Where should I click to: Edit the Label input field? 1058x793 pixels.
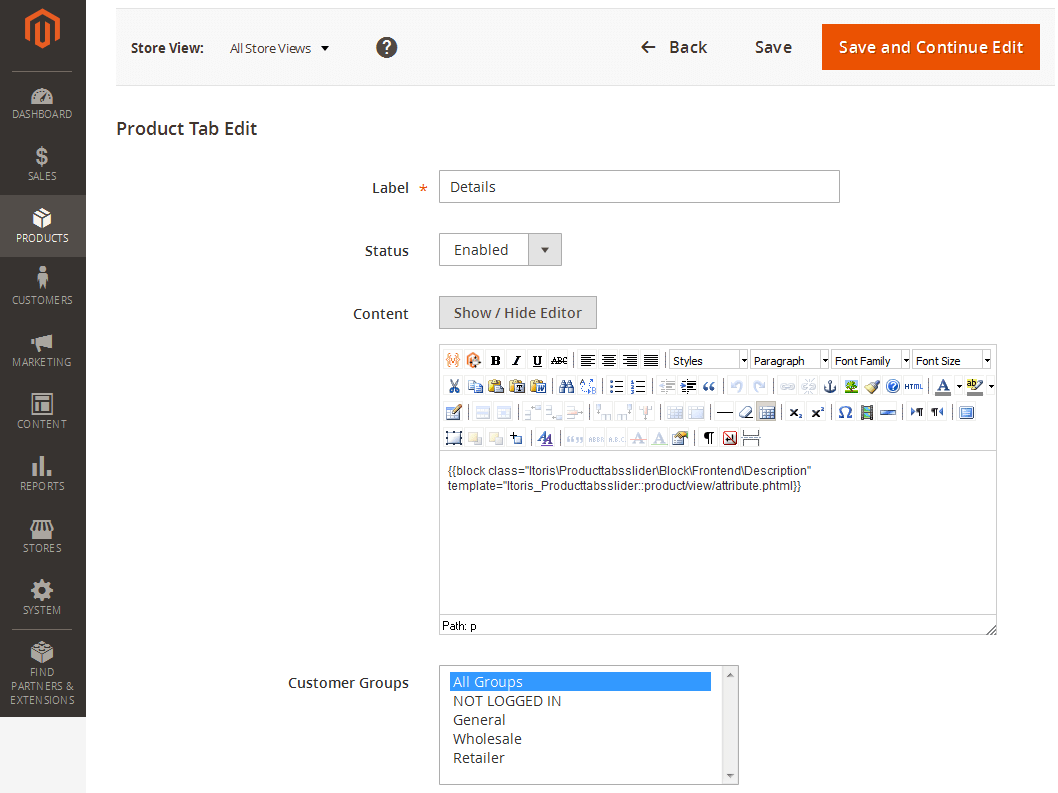639,186
